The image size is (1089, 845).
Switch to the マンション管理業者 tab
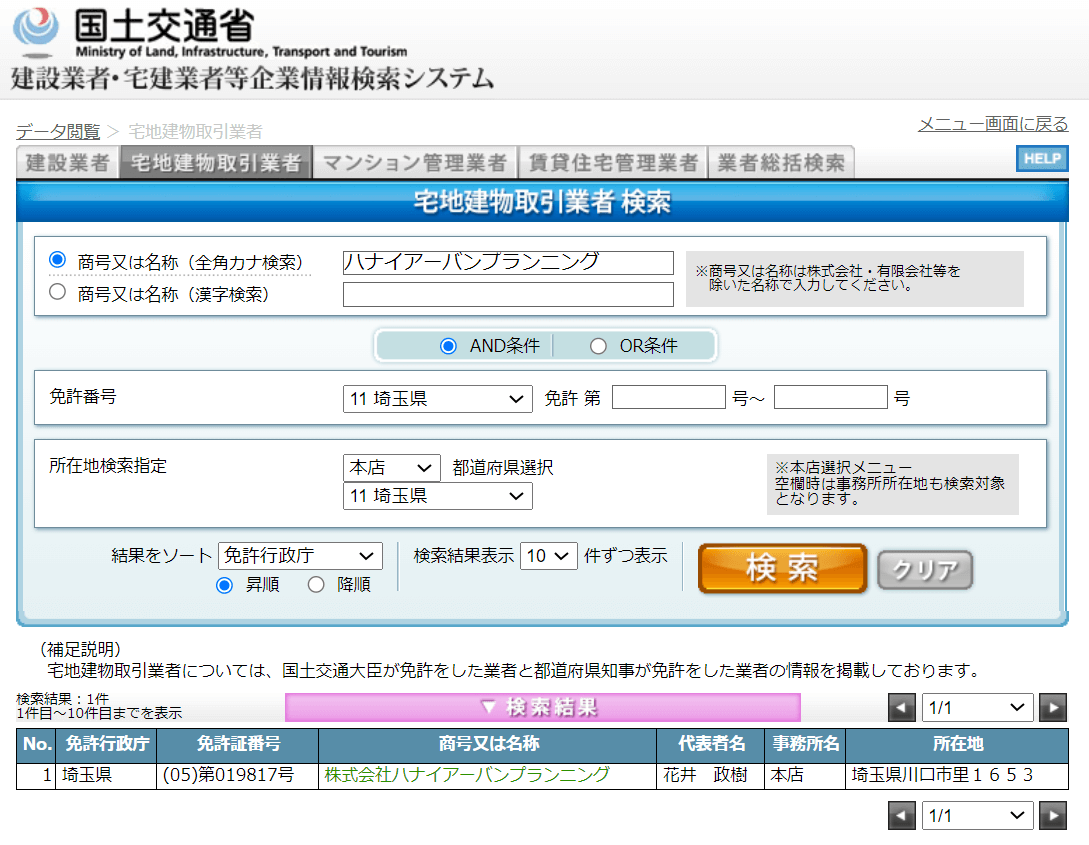(414, 163)
